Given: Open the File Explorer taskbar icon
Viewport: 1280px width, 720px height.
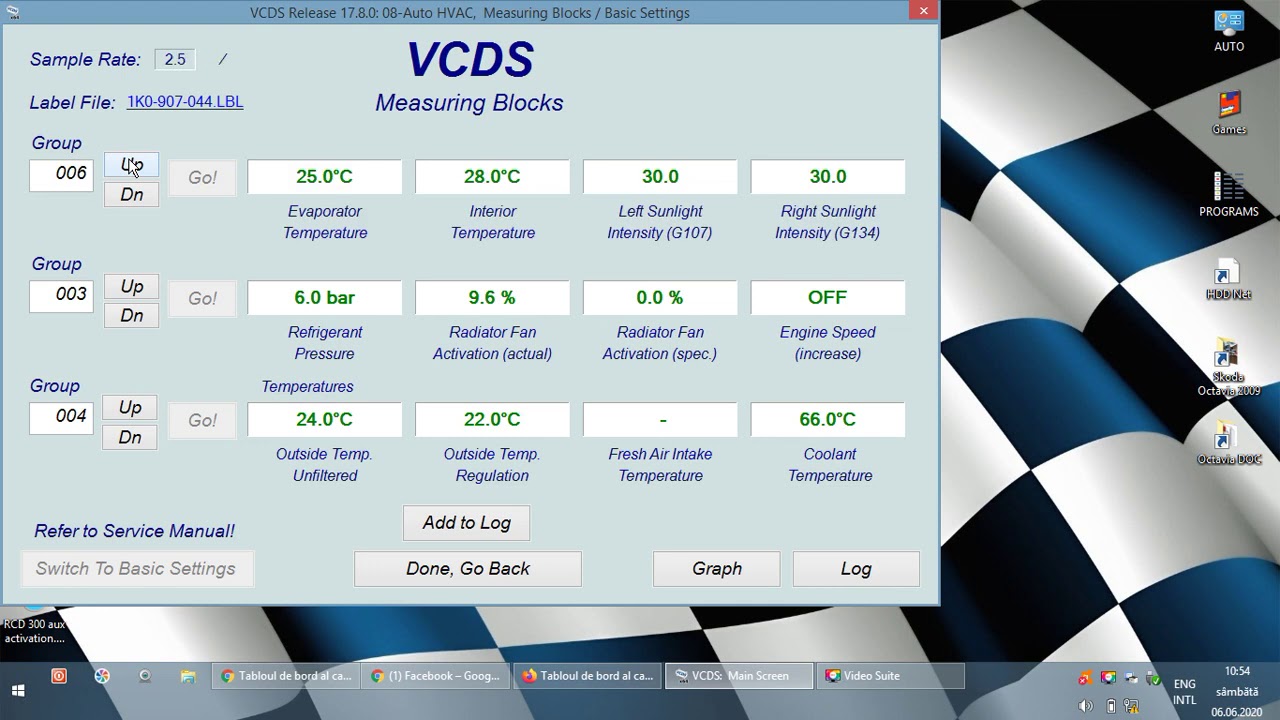Looking at the screenshot, I should [x=188, y=676].
